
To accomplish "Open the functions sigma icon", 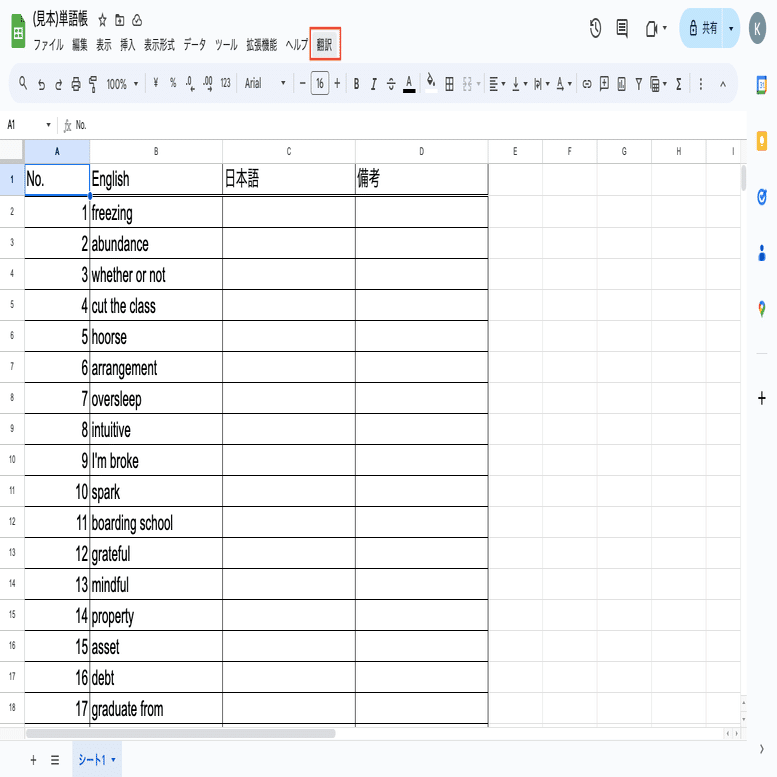I will click(678, 84).
